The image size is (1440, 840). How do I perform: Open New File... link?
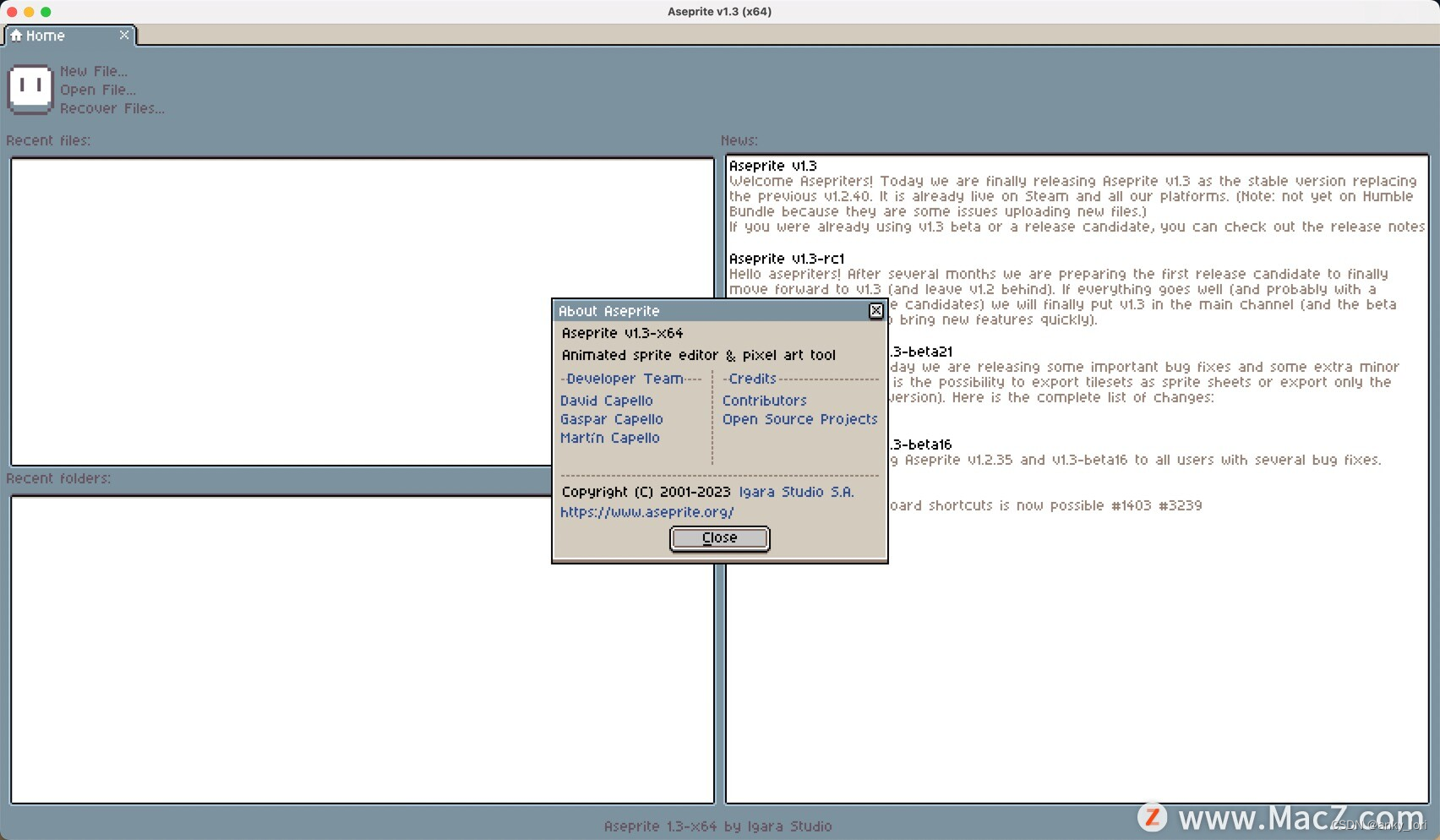coord(94,71)
